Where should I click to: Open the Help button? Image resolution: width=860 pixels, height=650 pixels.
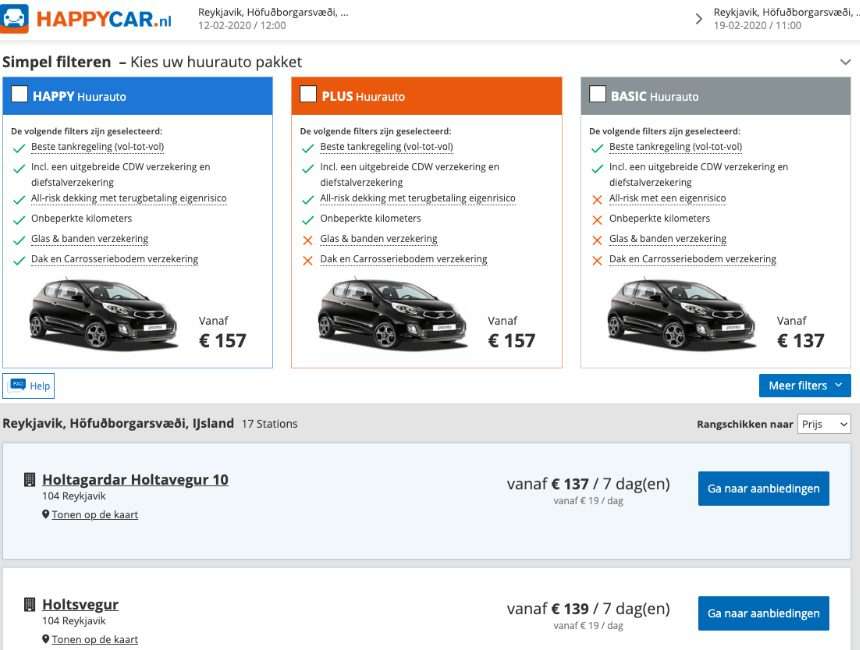point(29,386)
